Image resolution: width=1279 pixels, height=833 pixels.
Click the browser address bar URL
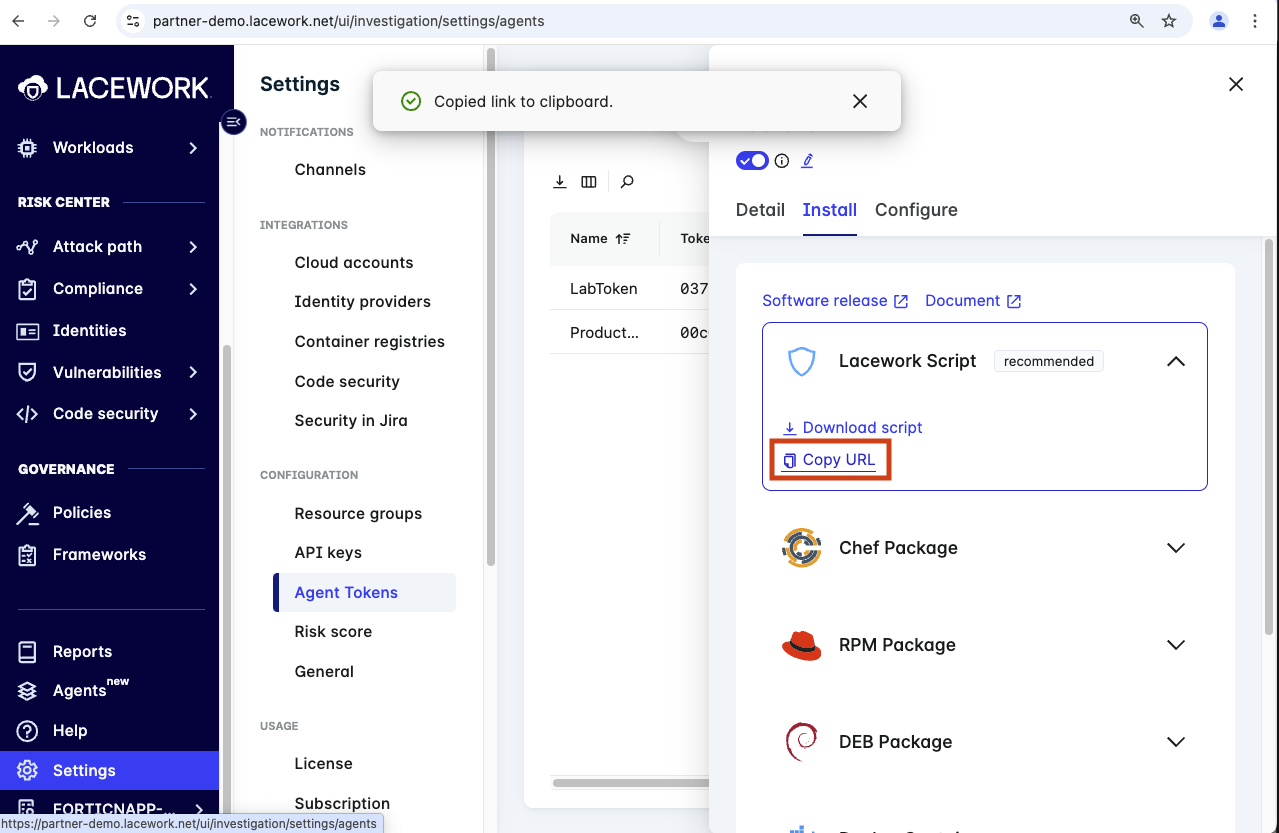click(x=348, y=20)
